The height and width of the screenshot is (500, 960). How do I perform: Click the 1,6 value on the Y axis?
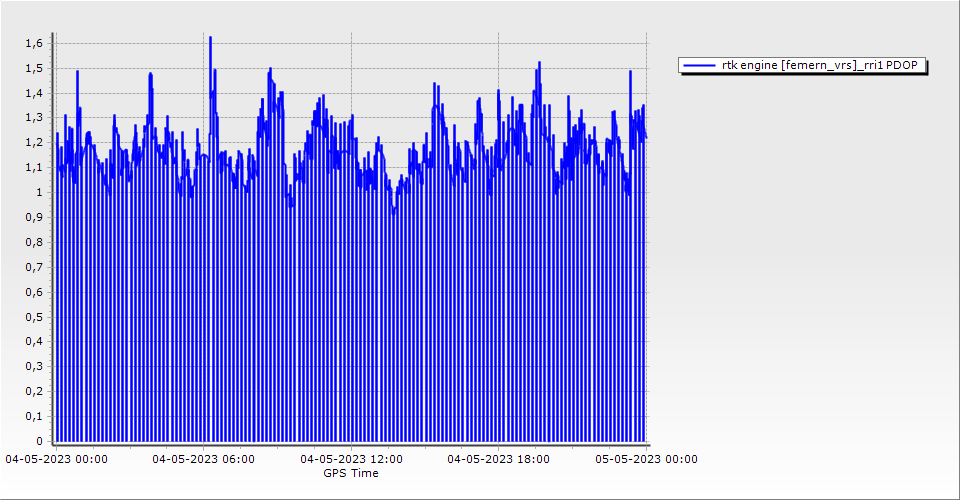click(x=34, y=44)
